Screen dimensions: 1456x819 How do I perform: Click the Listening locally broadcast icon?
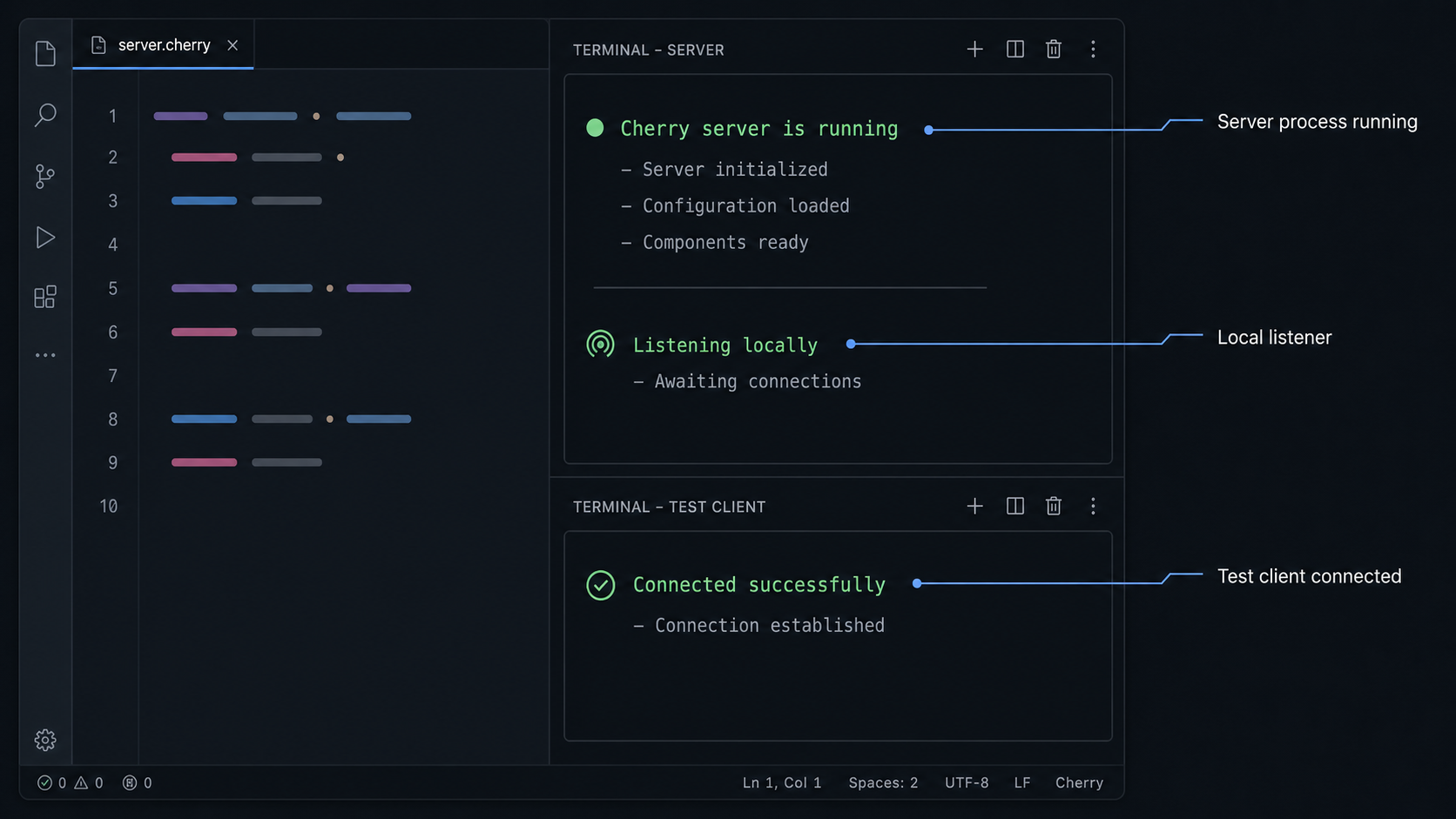point(600,345)
